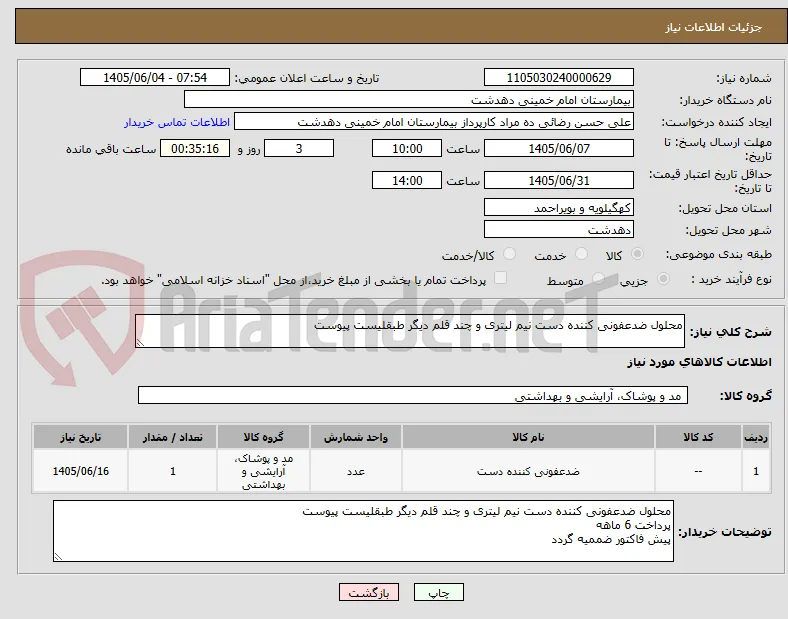Click the delivery city field دهدشت
The width and height of the screenshot is (788, 619).
(559, 230)
